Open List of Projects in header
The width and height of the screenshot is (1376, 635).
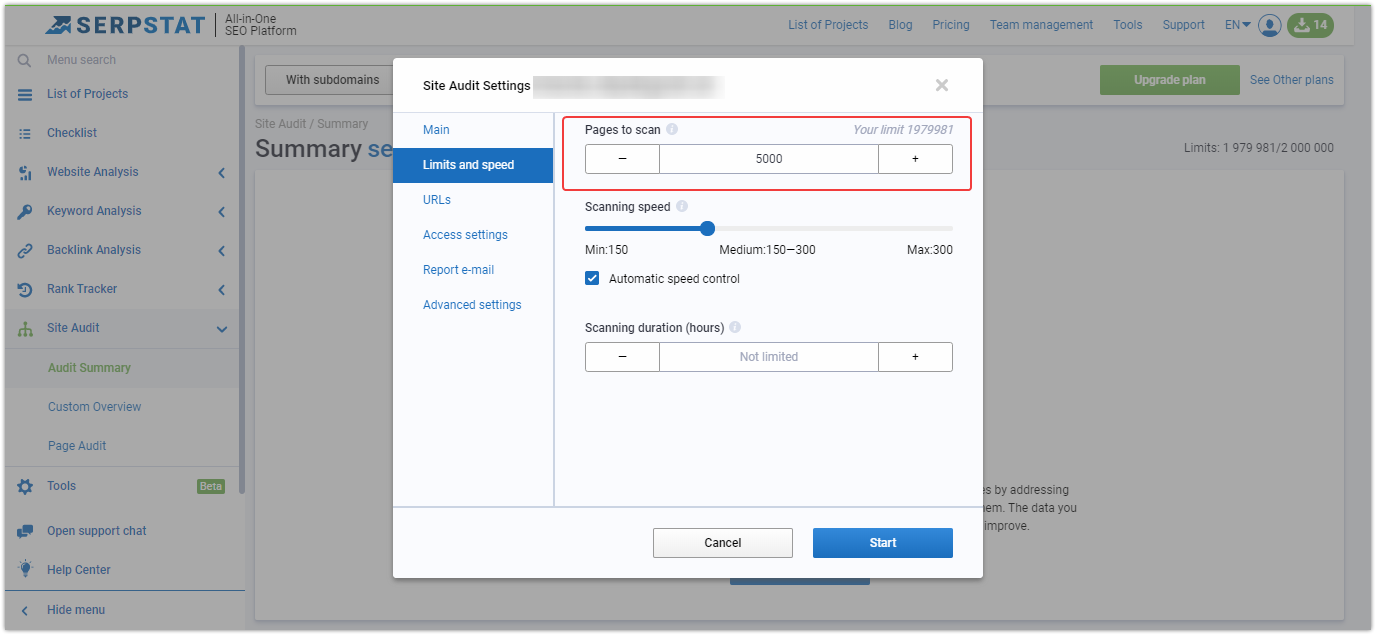[x=828, y=25]
